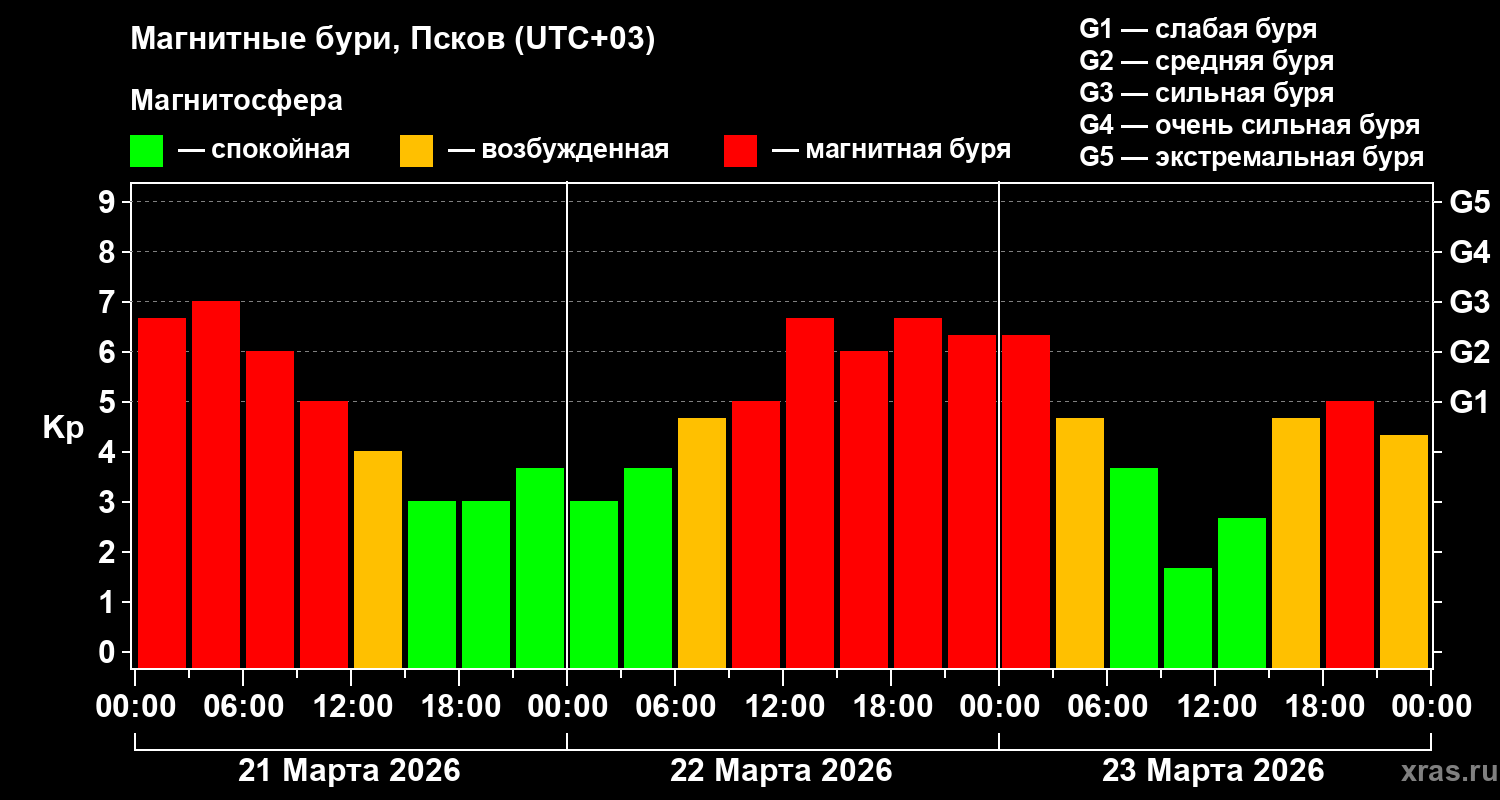Click the "G4 — очень сильная буря" line
Viewport: 1500px width, 800px height.
[x=1249, y=125]
